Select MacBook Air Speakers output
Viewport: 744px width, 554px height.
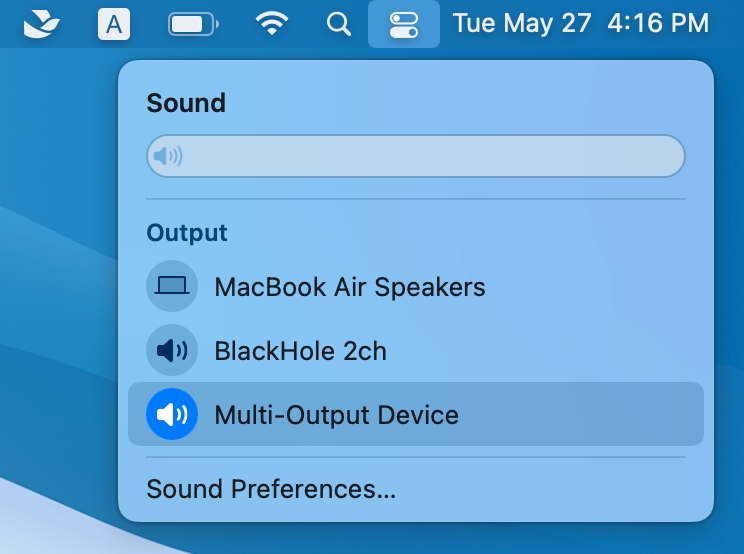416,286
